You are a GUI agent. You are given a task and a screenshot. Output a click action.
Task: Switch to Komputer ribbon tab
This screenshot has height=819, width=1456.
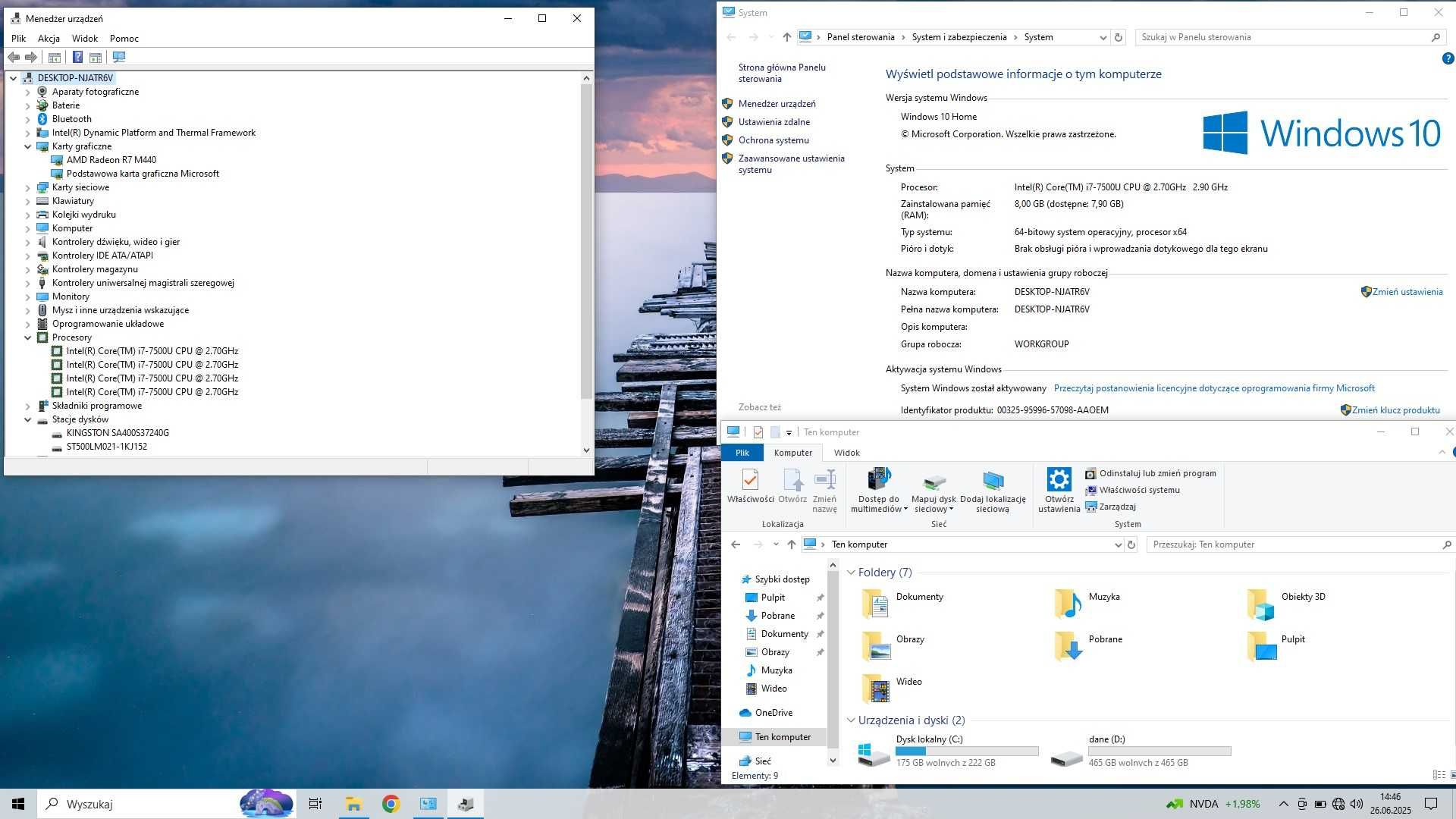click(x=792, y=453)
